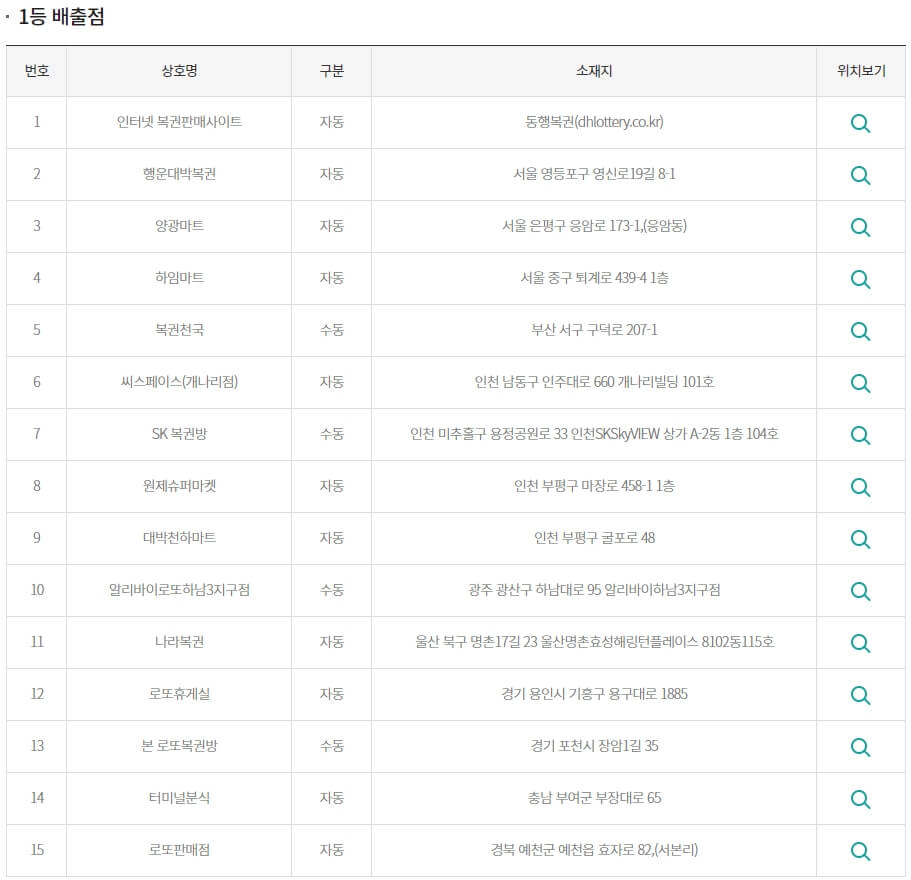Click address 광주 광산구 하남대로 95
The width and height of the screenshot is (911, 880).
pyautogui.click(x=535, y=590)
